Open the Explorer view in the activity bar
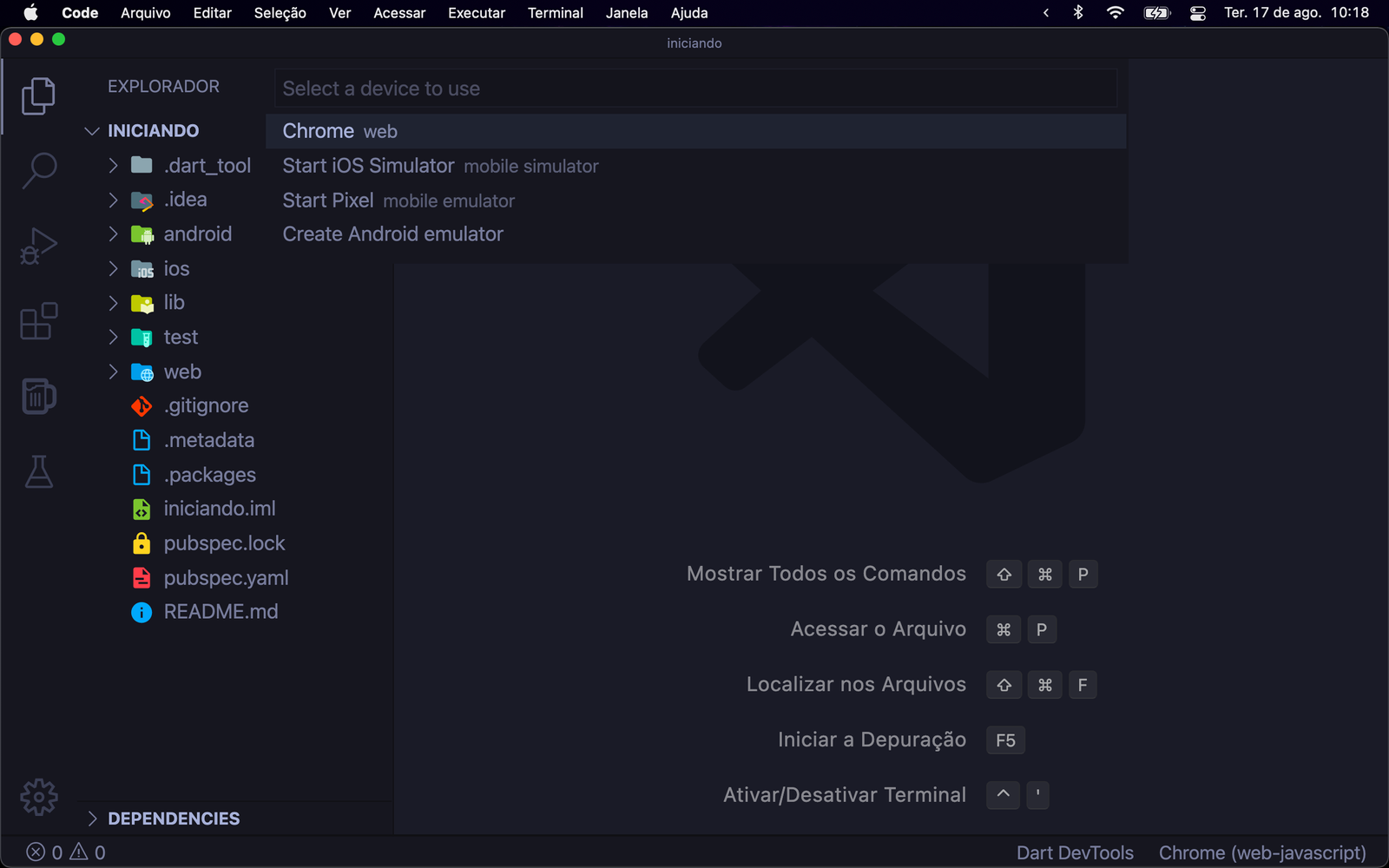 coord(38,95)
